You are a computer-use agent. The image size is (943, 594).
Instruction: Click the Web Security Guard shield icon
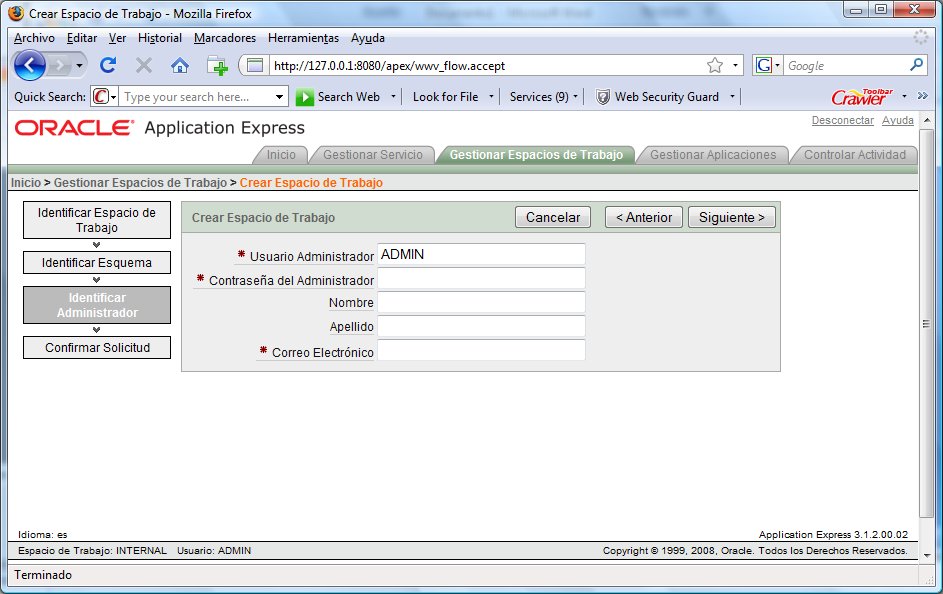click(x=602, y=97)
